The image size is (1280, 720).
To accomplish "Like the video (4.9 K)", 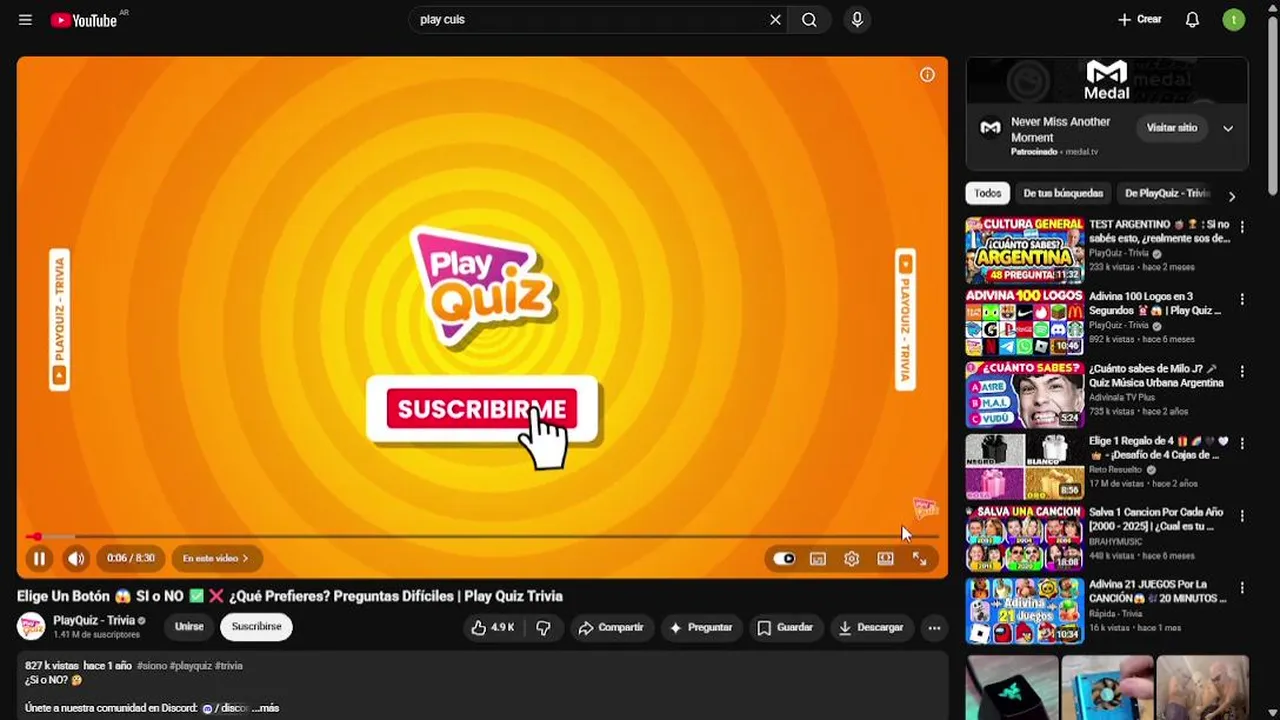I will (x=493, y=627).
